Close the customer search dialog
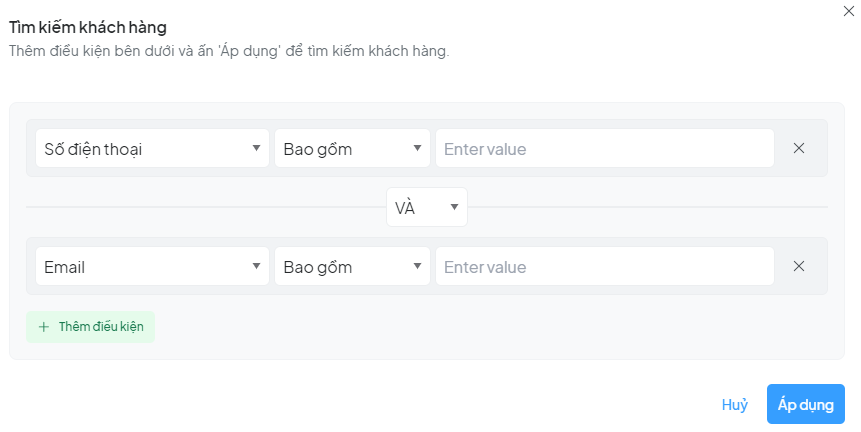 click(x=849, y=10)
